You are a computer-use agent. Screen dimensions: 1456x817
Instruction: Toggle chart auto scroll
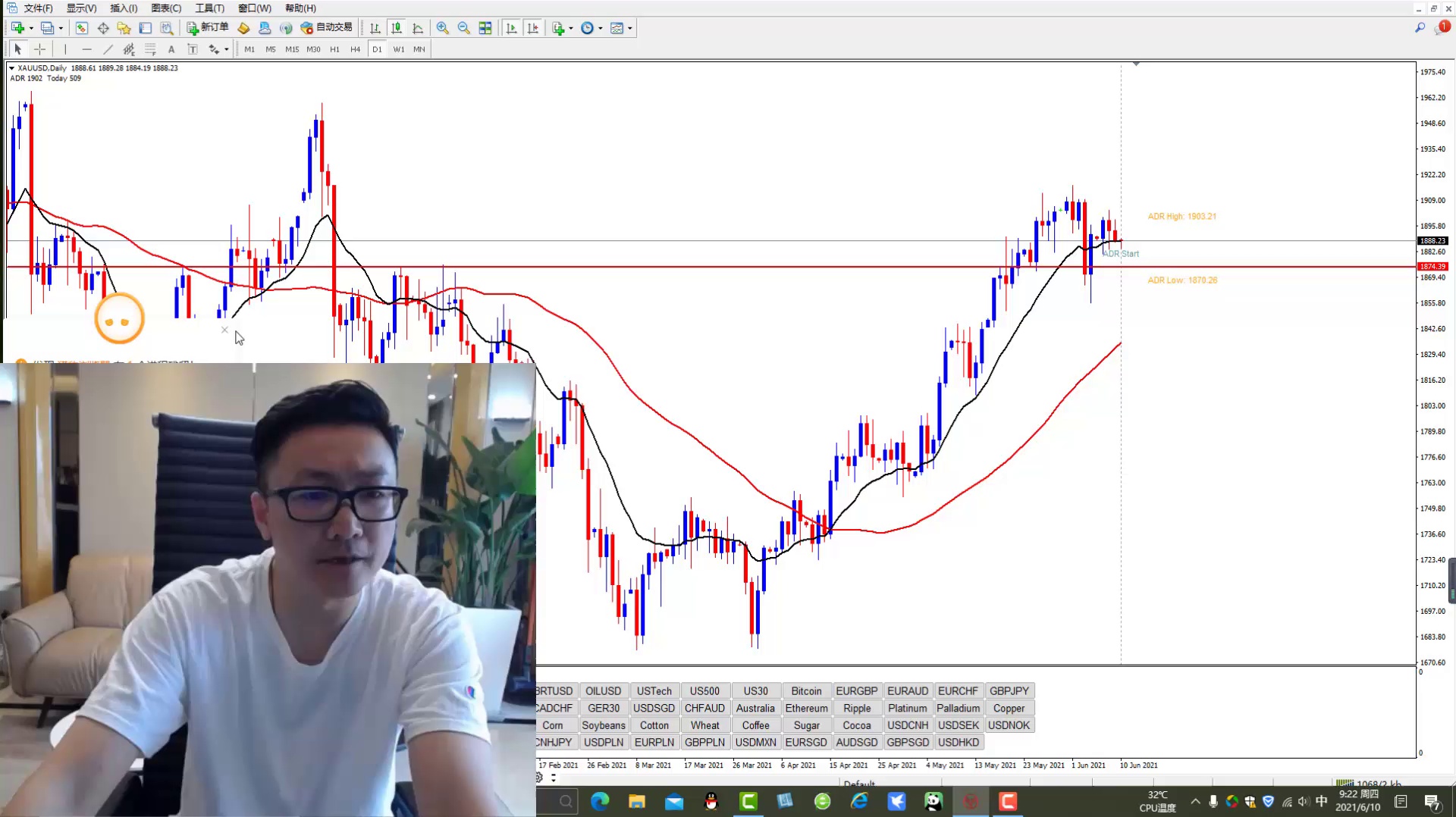point(512,28)
